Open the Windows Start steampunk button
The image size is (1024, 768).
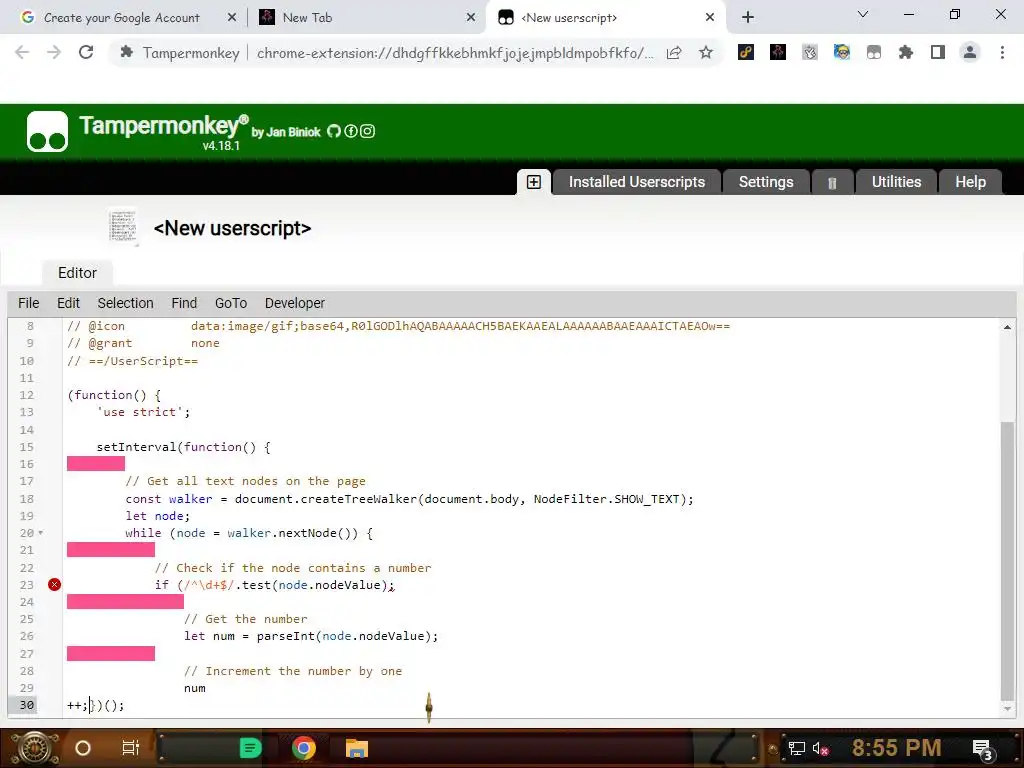(x=34, y=748)
